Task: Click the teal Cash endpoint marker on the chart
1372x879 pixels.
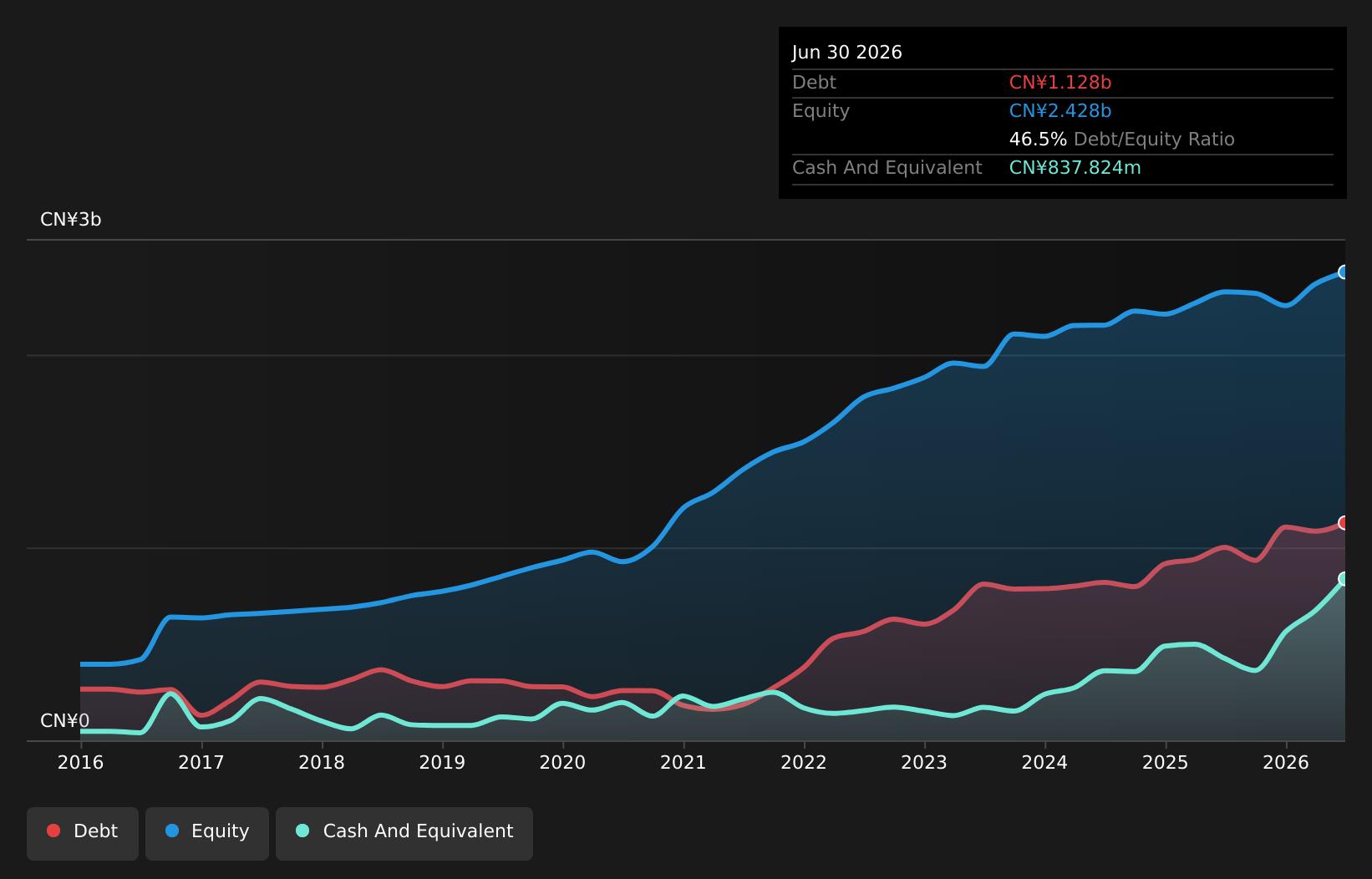Action: 1344,578
